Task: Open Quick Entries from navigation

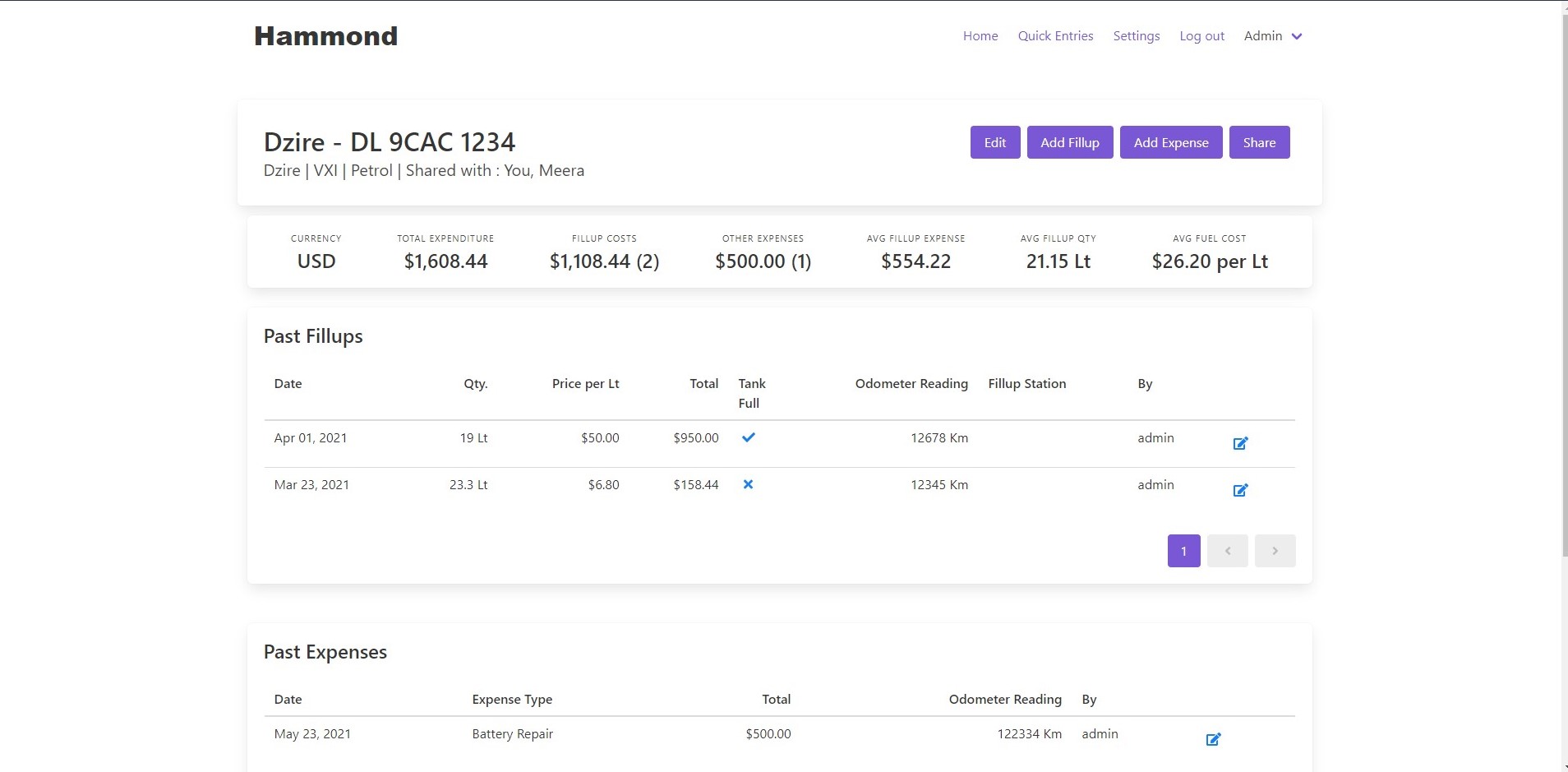Action: [x=1055, y=36]
